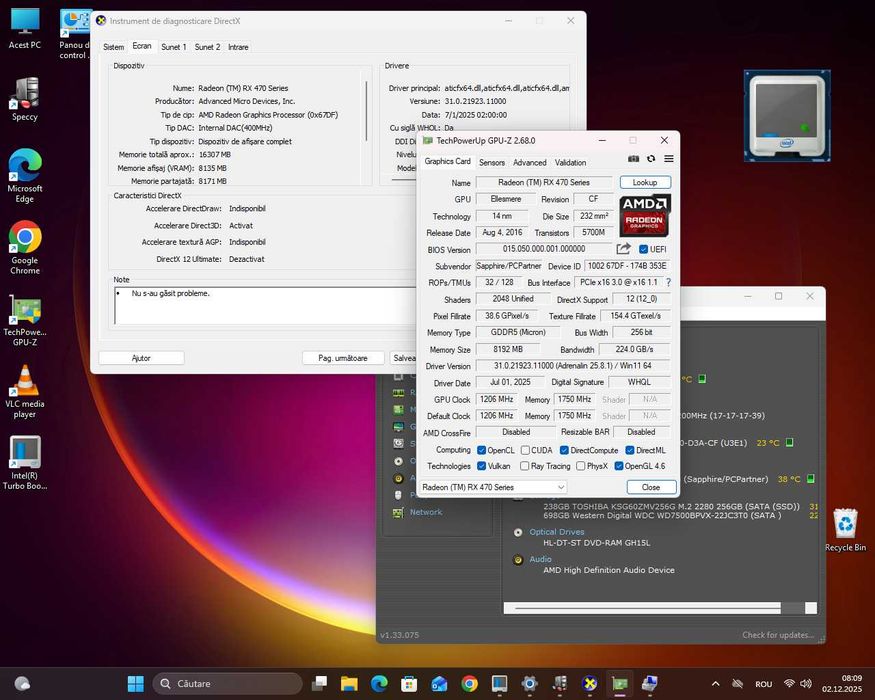The width and height of the screenshot is (875, 700).
Task: Open Microsoft Store from the taskbar
Action: 409,683
